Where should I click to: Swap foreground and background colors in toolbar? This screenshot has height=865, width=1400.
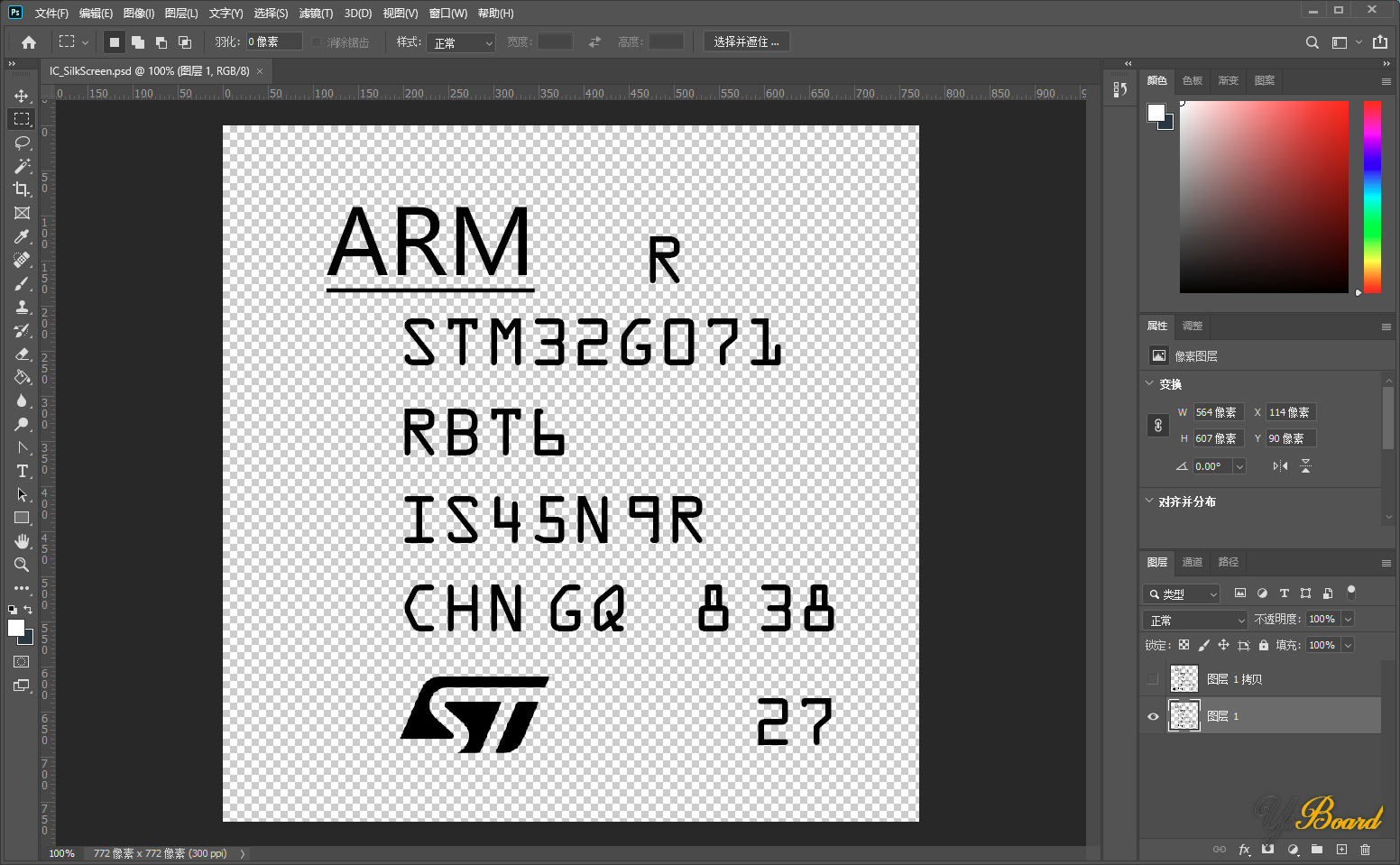28,610
